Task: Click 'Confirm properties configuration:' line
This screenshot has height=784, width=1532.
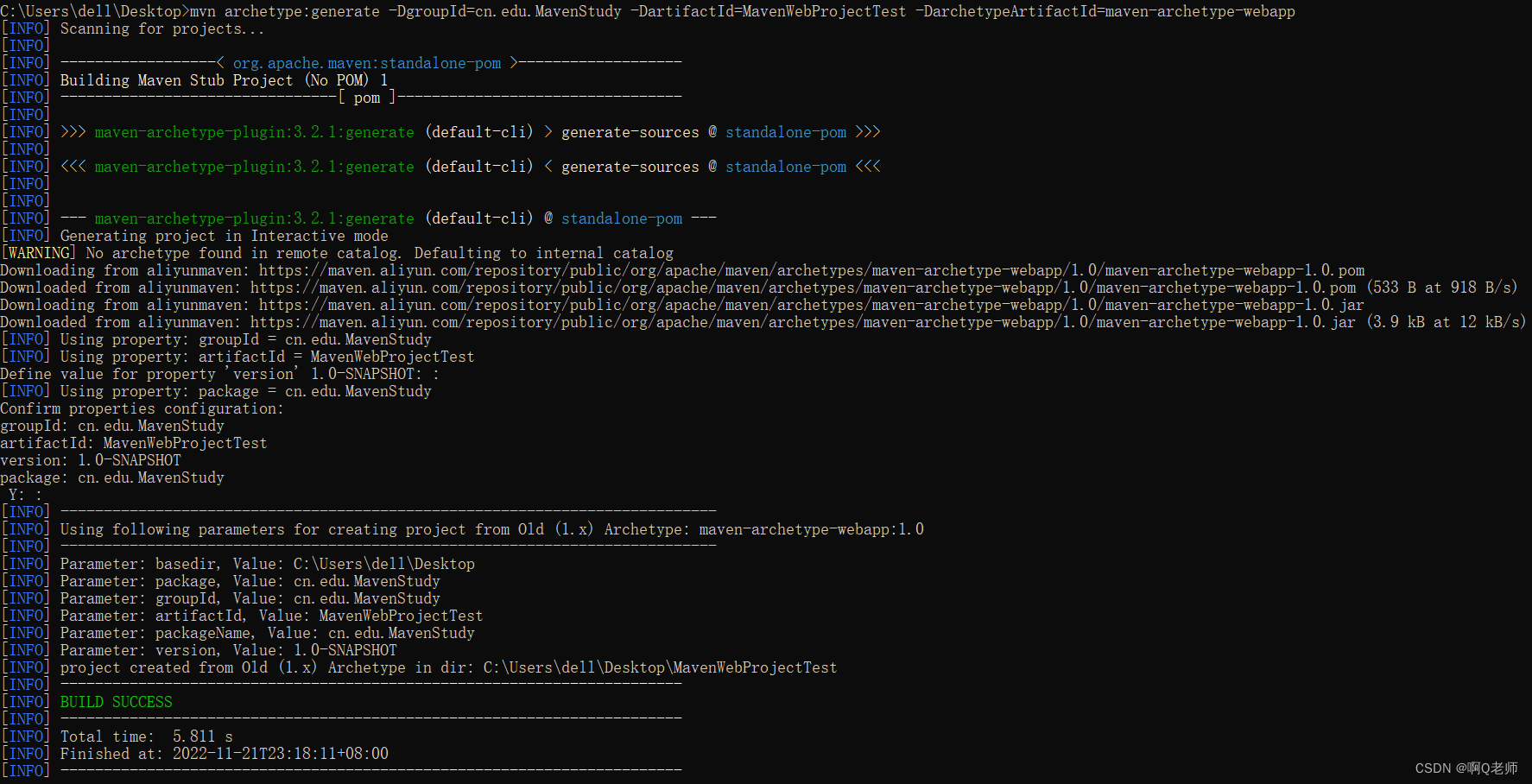Action: (142, 408)
